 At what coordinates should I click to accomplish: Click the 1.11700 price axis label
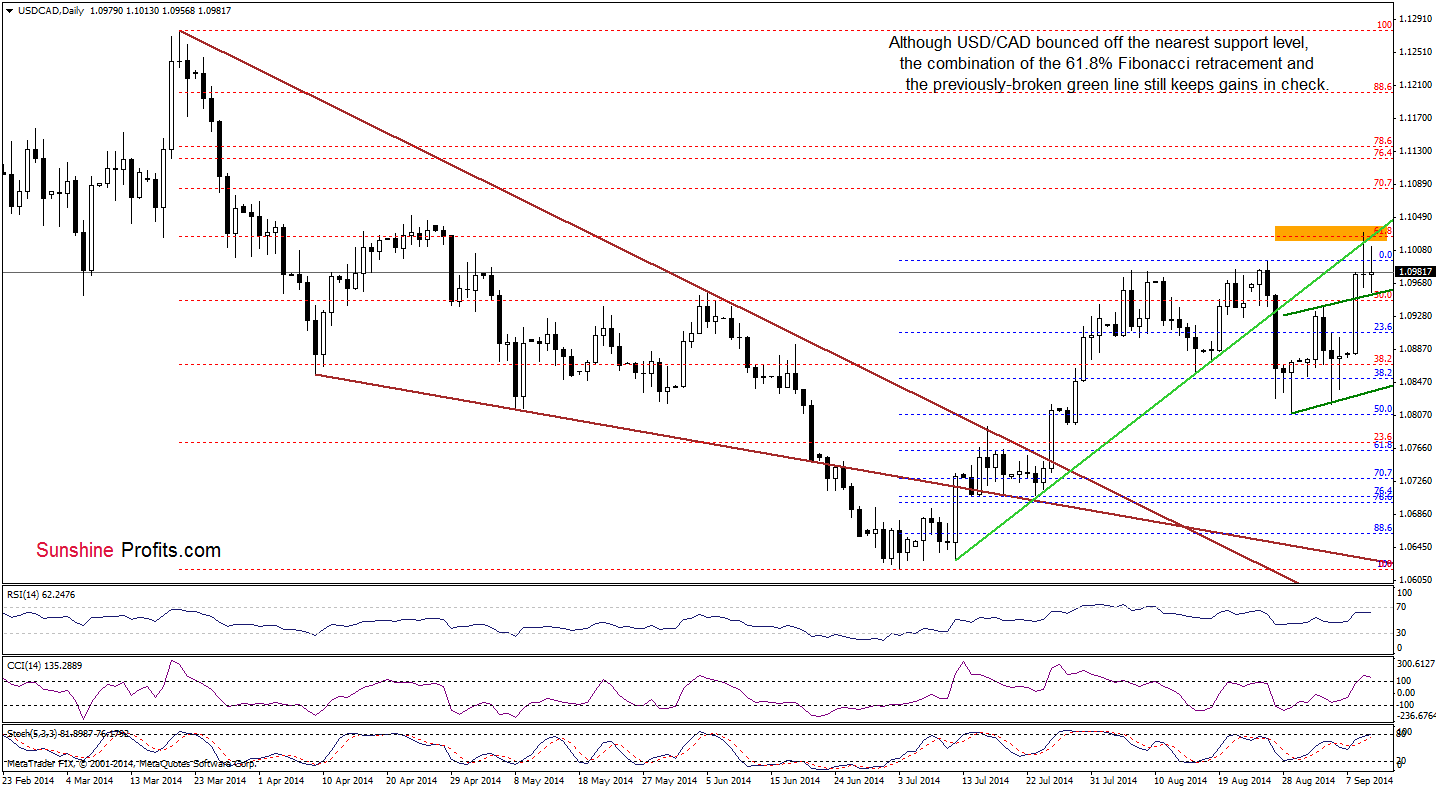tap(1413, 118)
